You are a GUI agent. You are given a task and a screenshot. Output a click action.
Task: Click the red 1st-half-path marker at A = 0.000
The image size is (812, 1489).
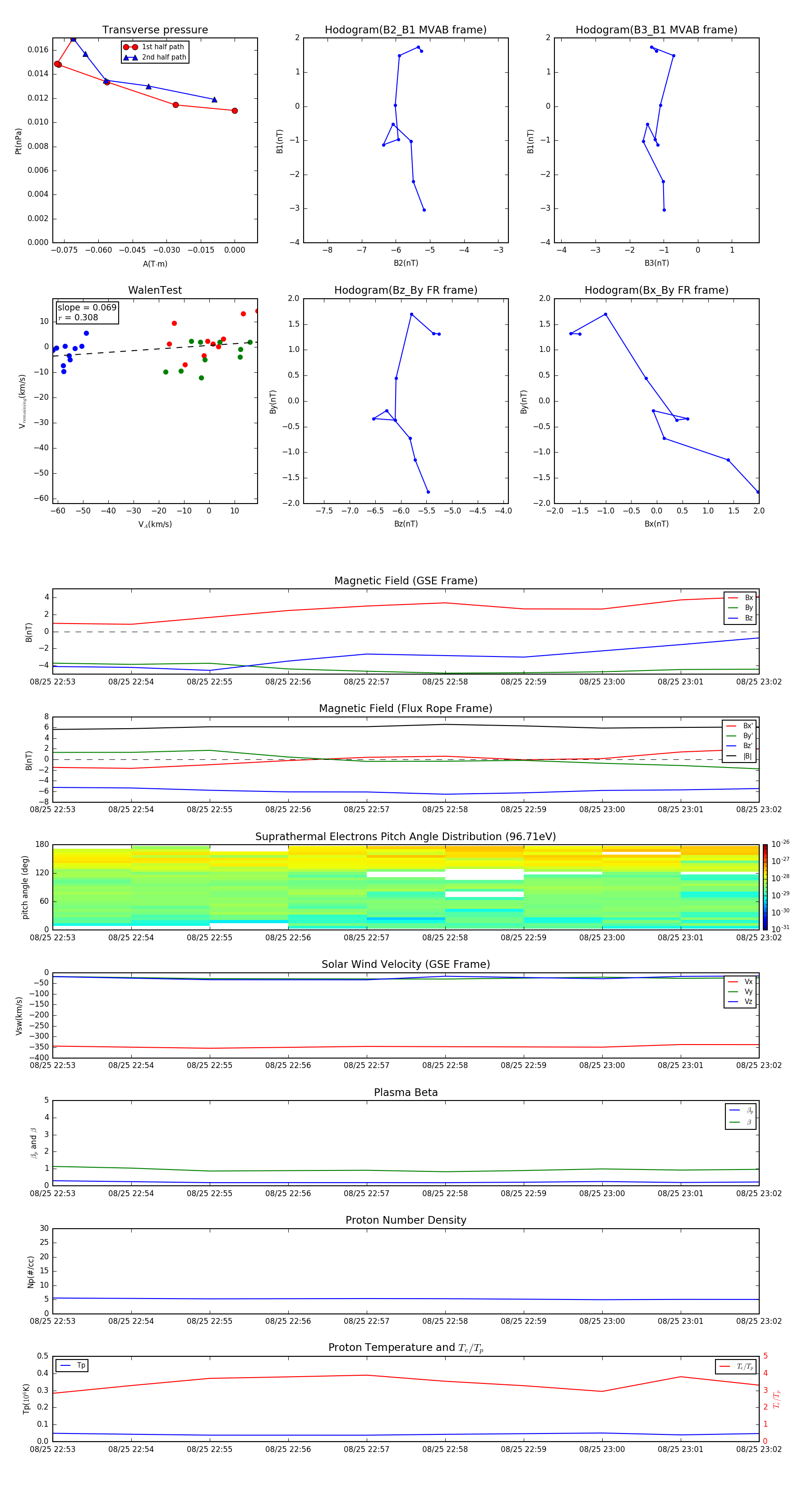tap(234, 111)
